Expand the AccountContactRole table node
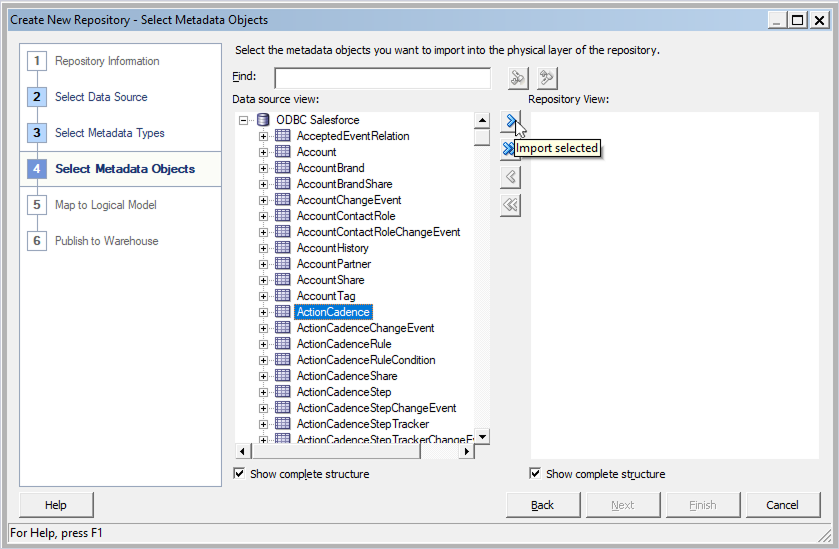 point(264,216)
